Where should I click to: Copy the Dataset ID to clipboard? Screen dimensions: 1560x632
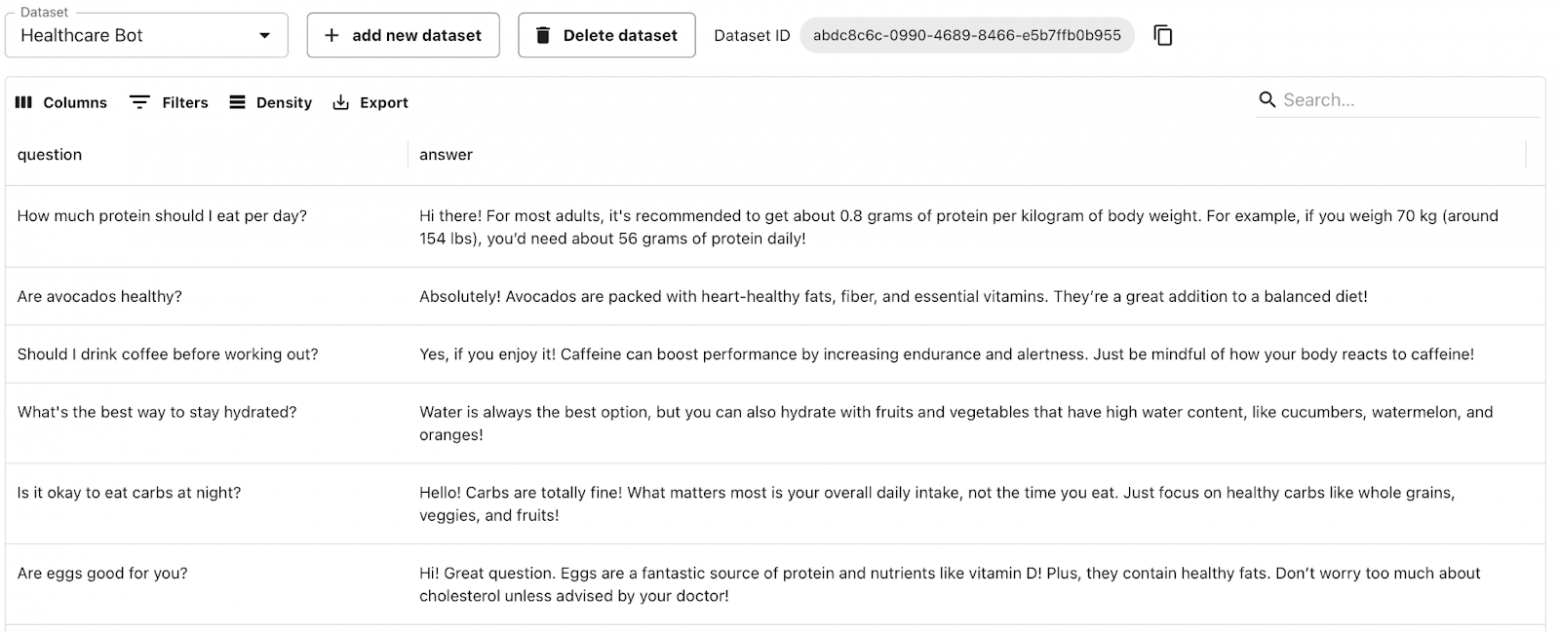[1163, 35]
